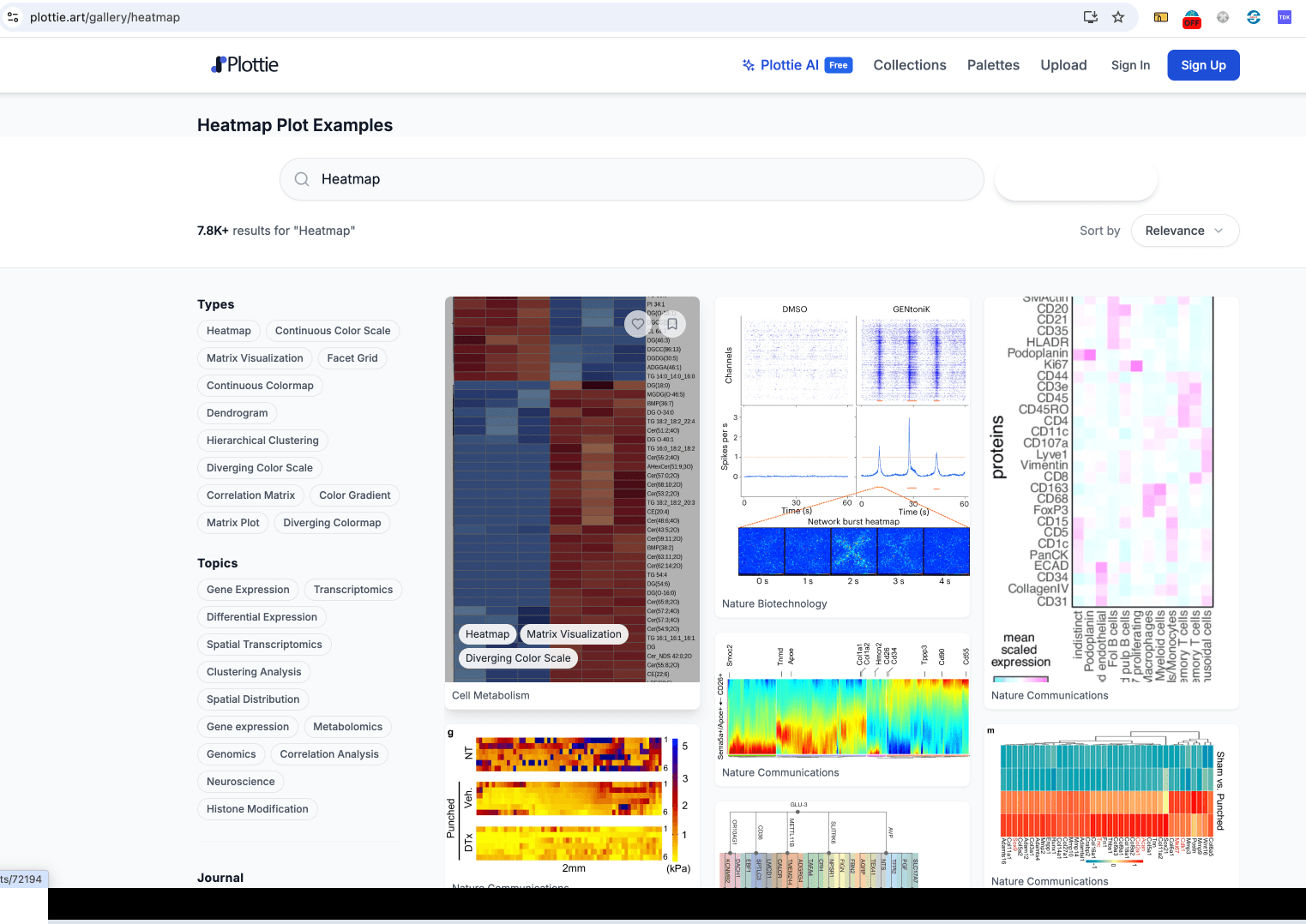Click the Heatmap search input field

631,179
